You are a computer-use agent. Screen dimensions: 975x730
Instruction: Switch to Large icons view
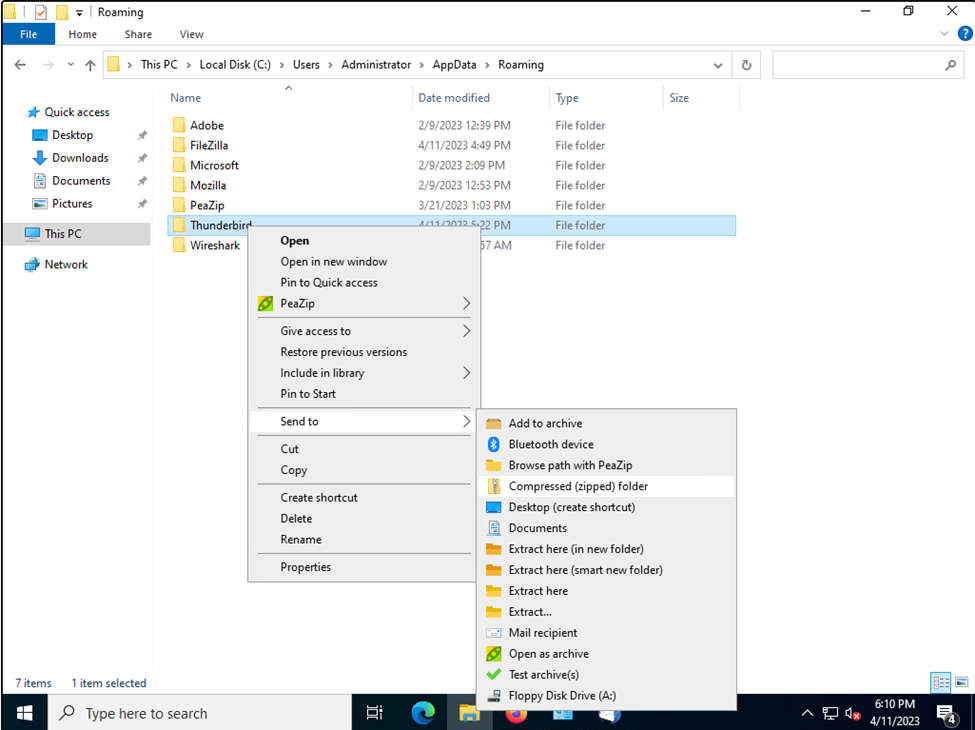(961, 682)
